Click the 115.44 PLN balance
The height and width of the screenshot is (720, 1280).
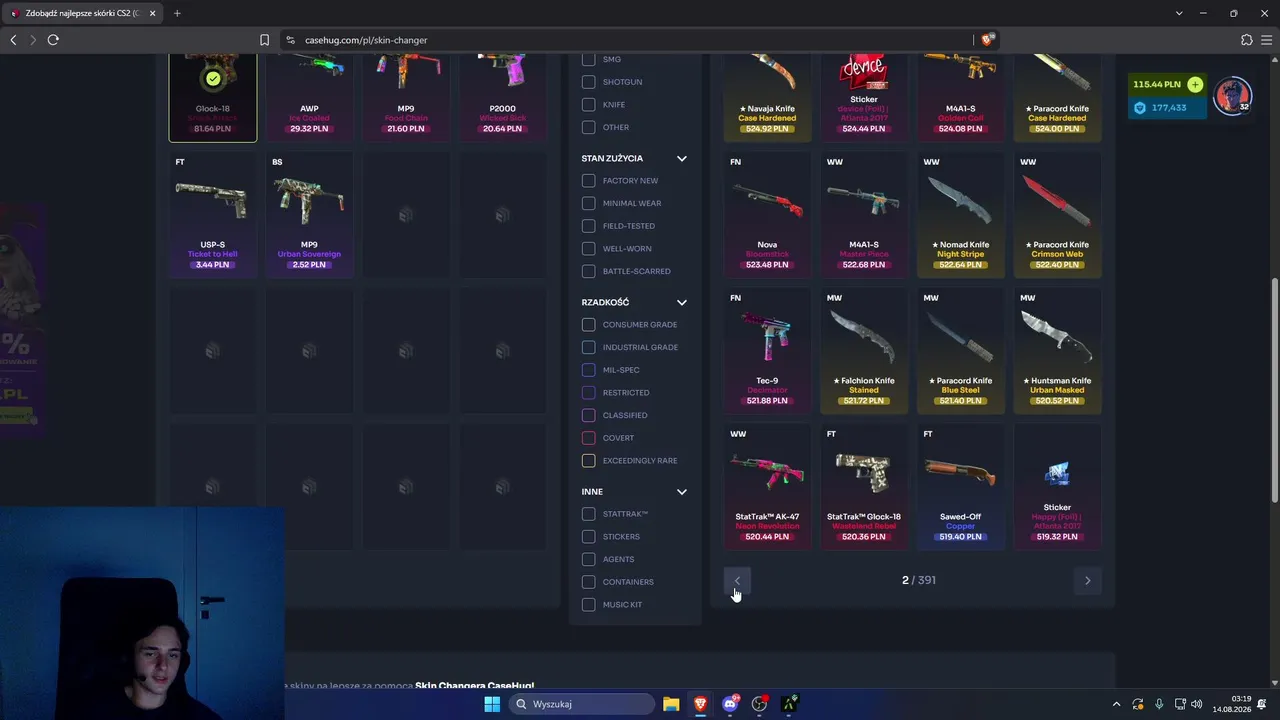1157,85
